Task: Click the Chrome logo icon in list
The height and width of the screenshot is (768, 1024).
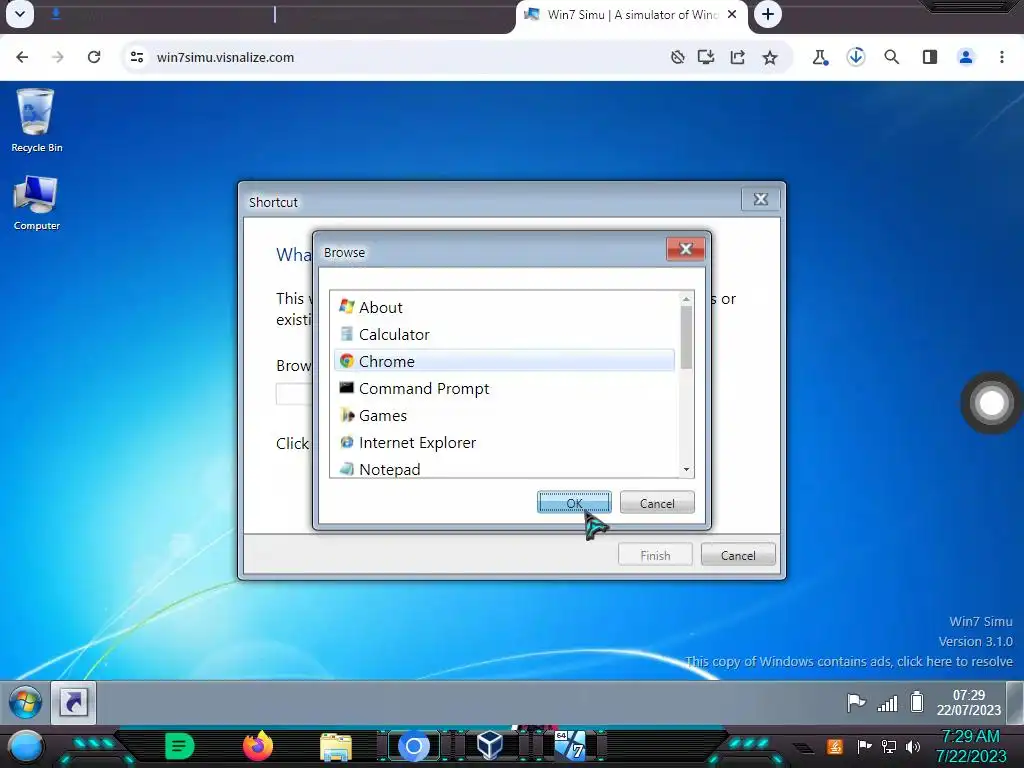Action: coord(347,360)
